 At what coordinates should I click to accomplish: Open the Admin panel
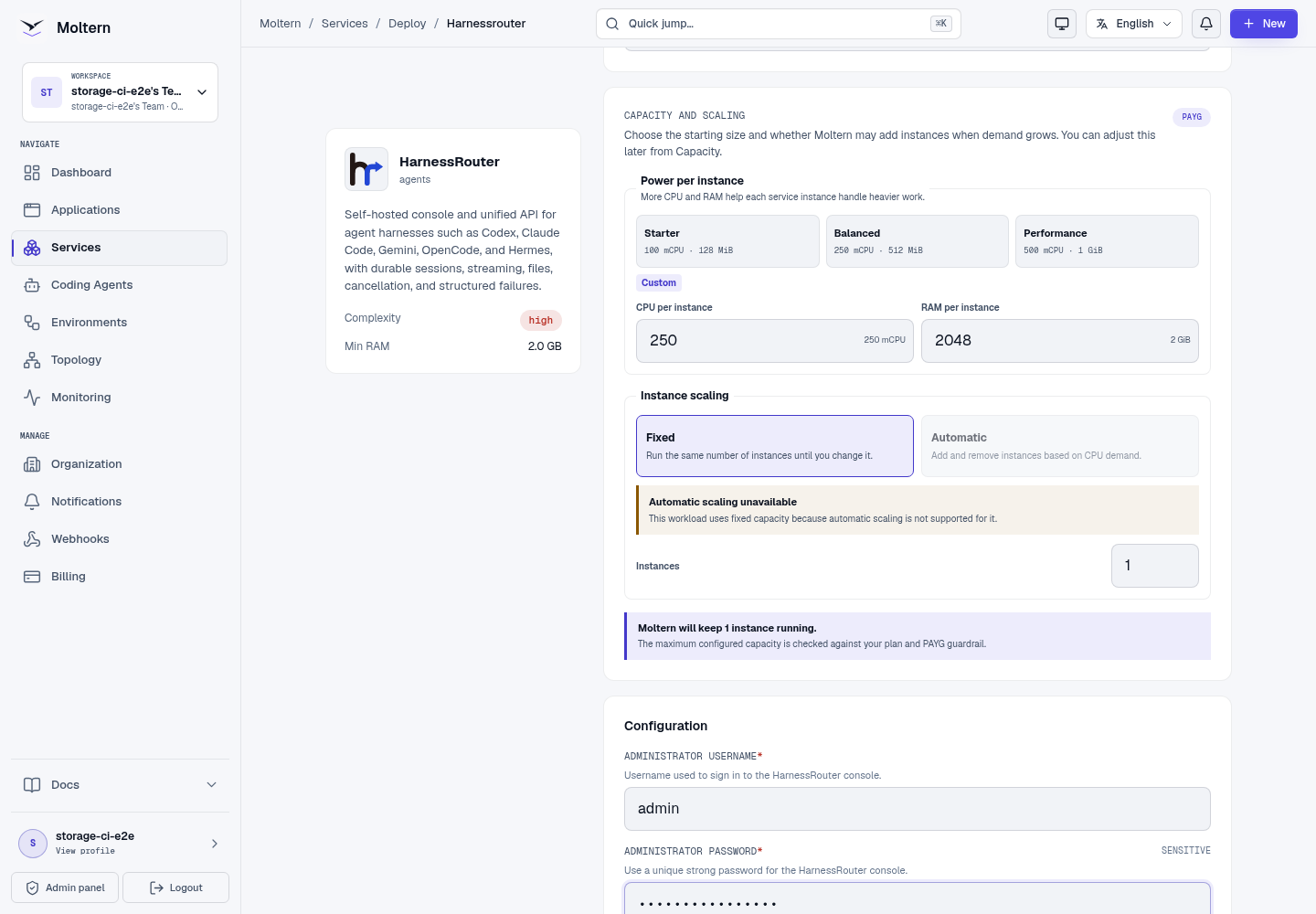(x=65, y=887)
